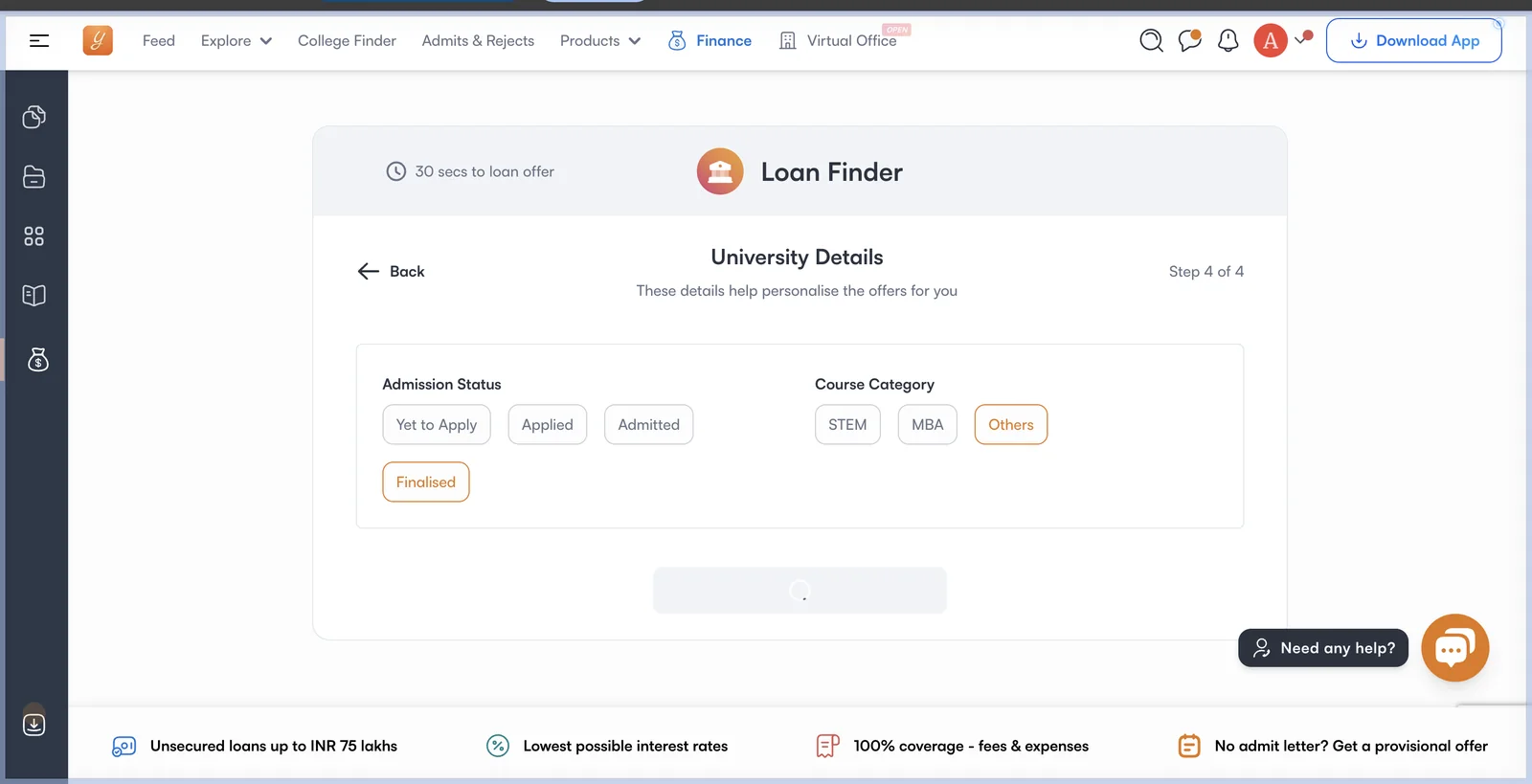Open Admits & Rejects page
The width and height of the screenshot is (1532, 784).
tap(478, 40)
